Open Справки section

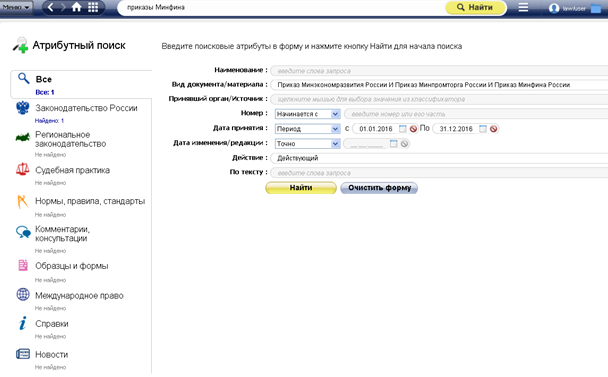(x=52, y=323)
